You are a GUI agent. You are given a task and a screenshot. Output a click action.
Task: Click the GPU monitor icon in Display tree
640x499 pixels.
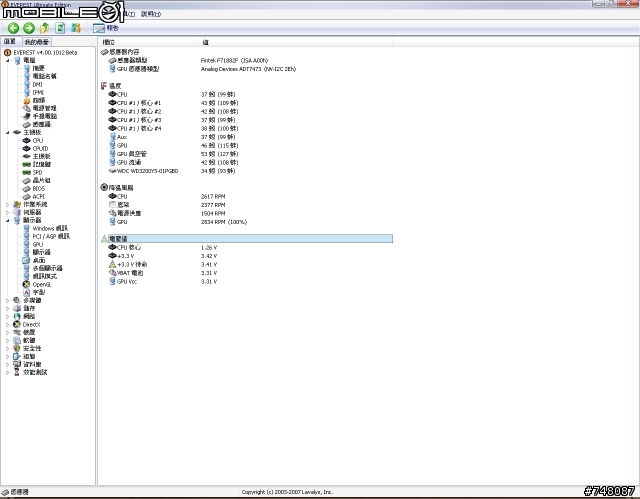27,244
